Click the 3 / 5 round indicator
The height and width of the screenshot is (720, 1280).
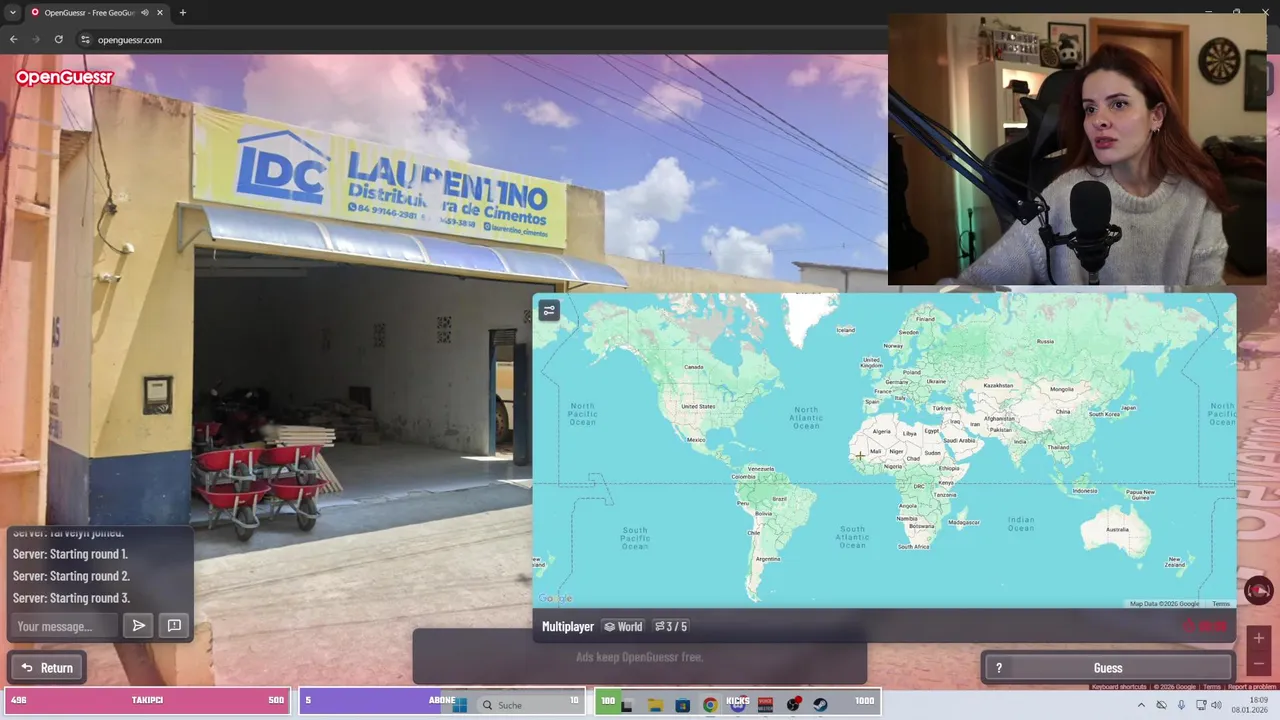point(671,627)
